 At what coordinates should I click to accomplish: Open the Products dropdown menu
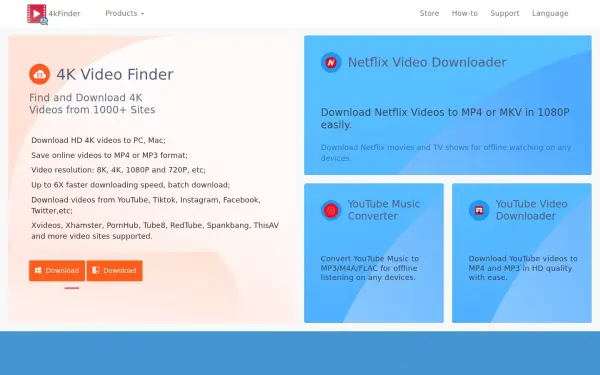point(125,13)
